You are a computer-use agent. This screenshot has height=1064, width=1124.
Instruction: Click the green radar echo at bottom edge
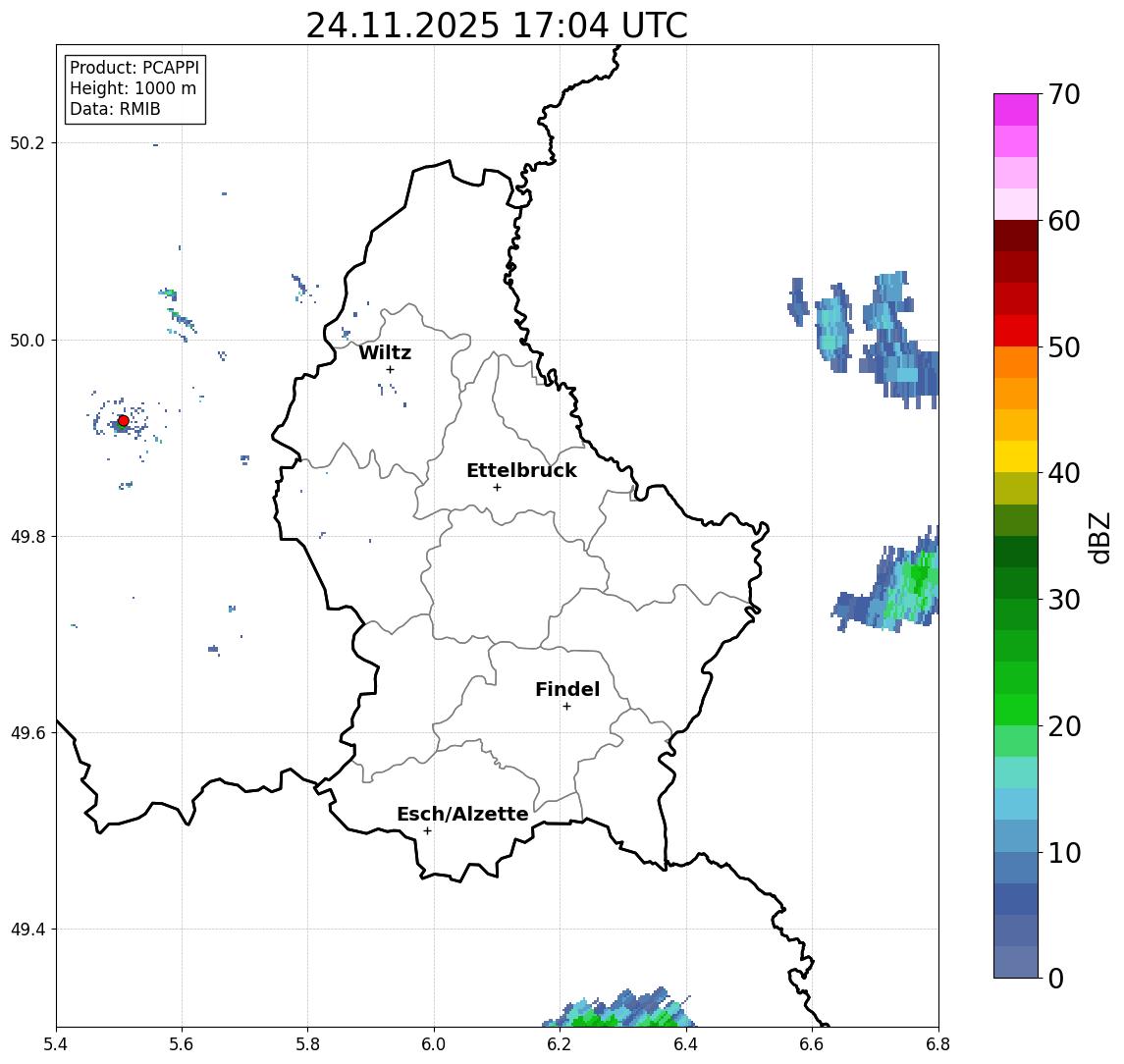point(617,1009)
